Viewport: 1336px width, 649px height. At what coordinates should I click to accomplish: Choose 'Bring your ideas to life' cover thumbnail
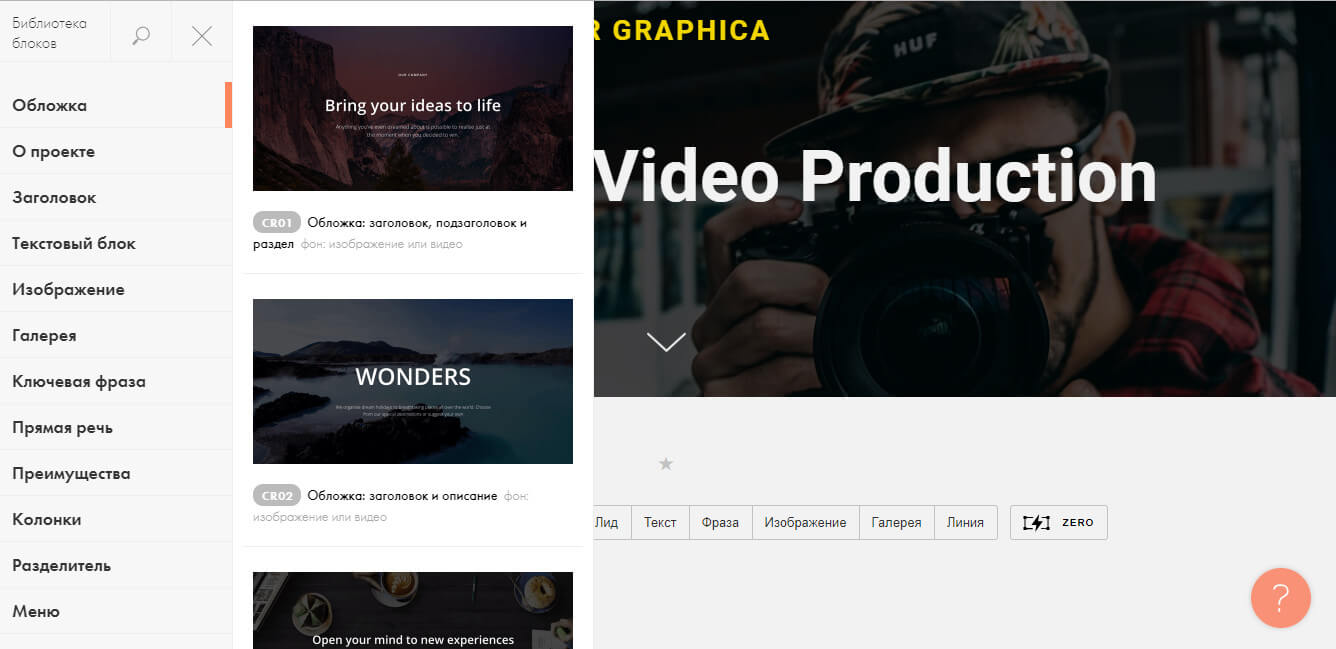(x=413, y=108)
